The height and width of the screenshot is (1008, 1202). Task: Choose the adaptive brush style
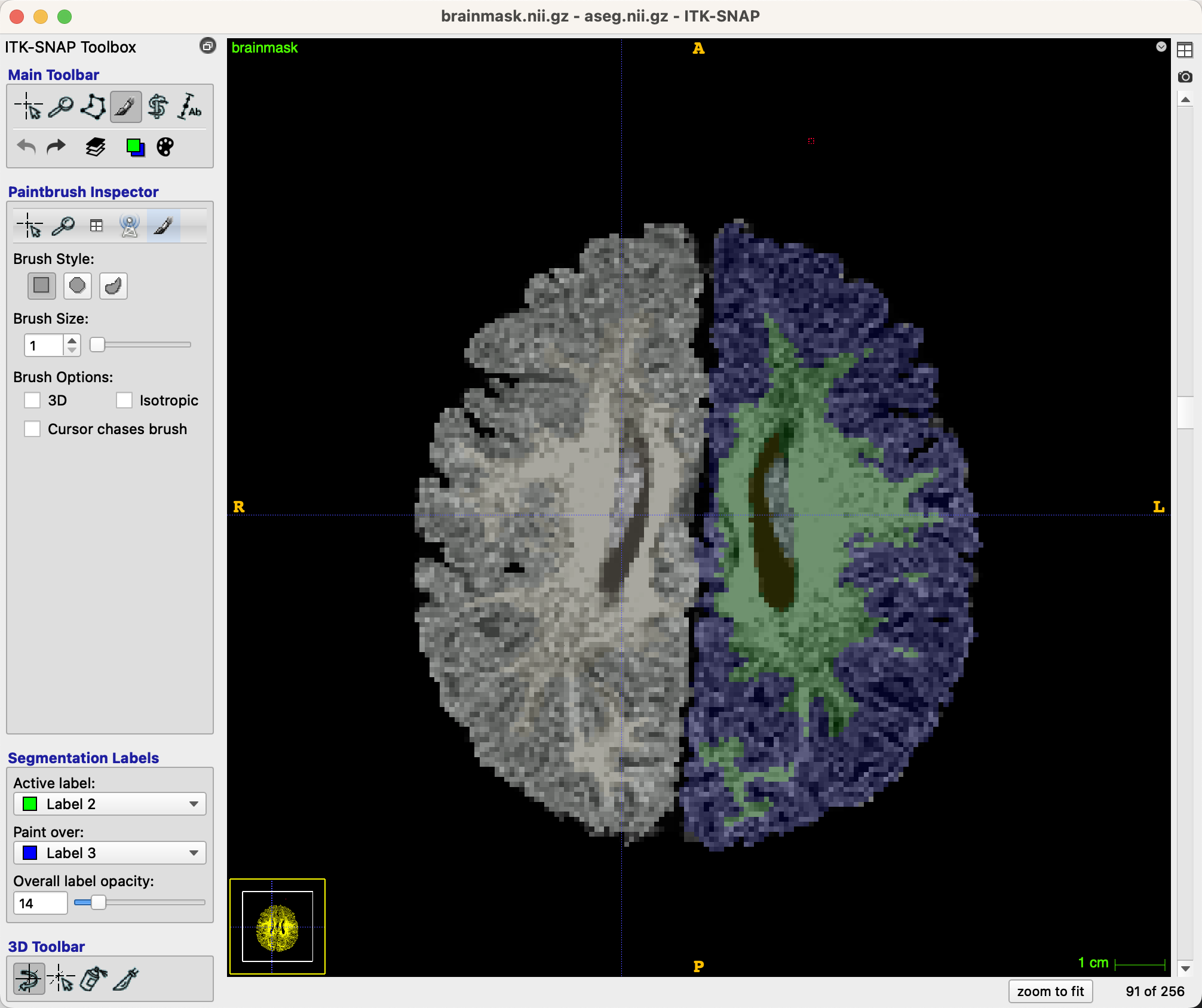pos(113,286)
